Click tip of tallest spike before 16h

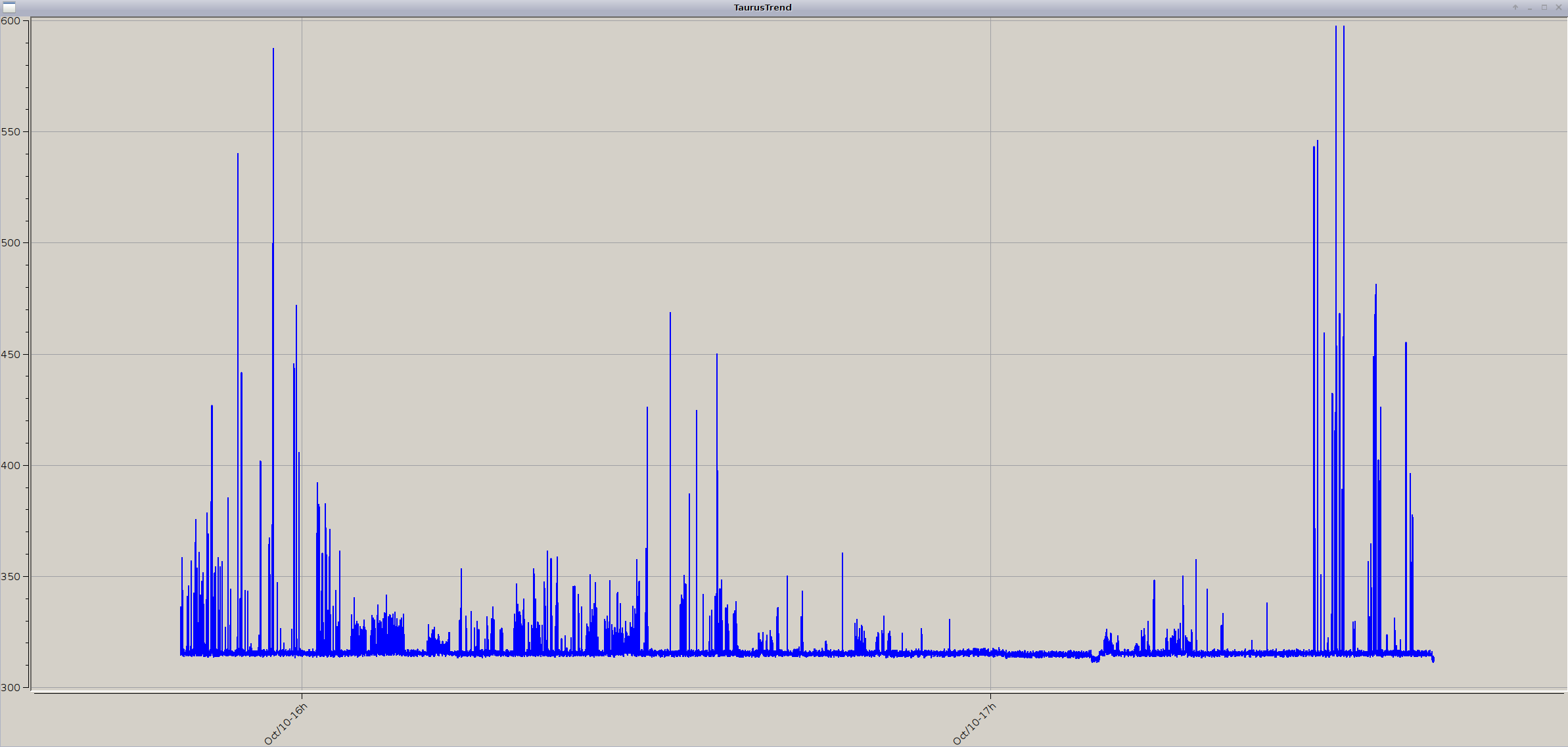(273, 49)
